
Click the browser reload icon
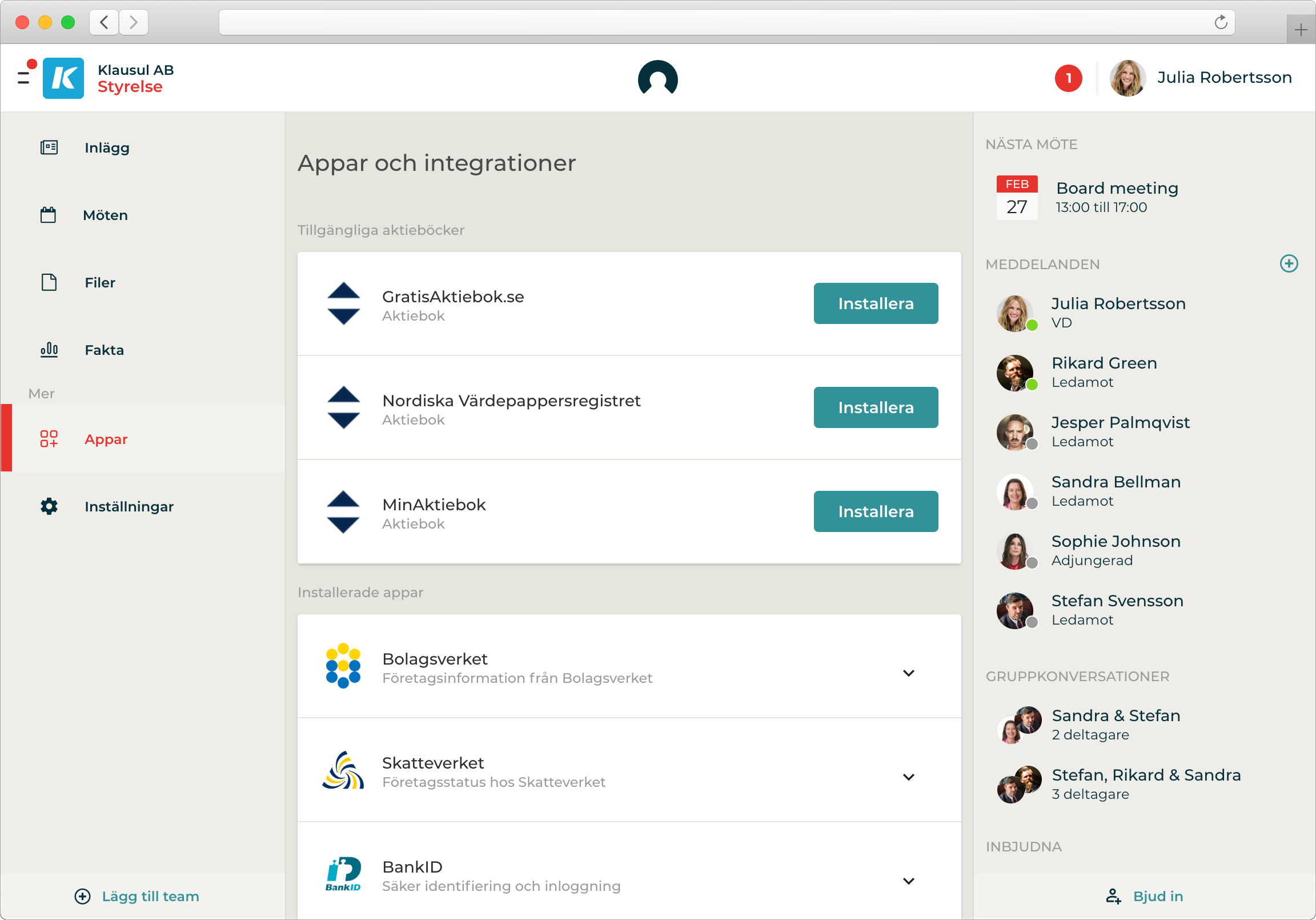pos(1220,22)
